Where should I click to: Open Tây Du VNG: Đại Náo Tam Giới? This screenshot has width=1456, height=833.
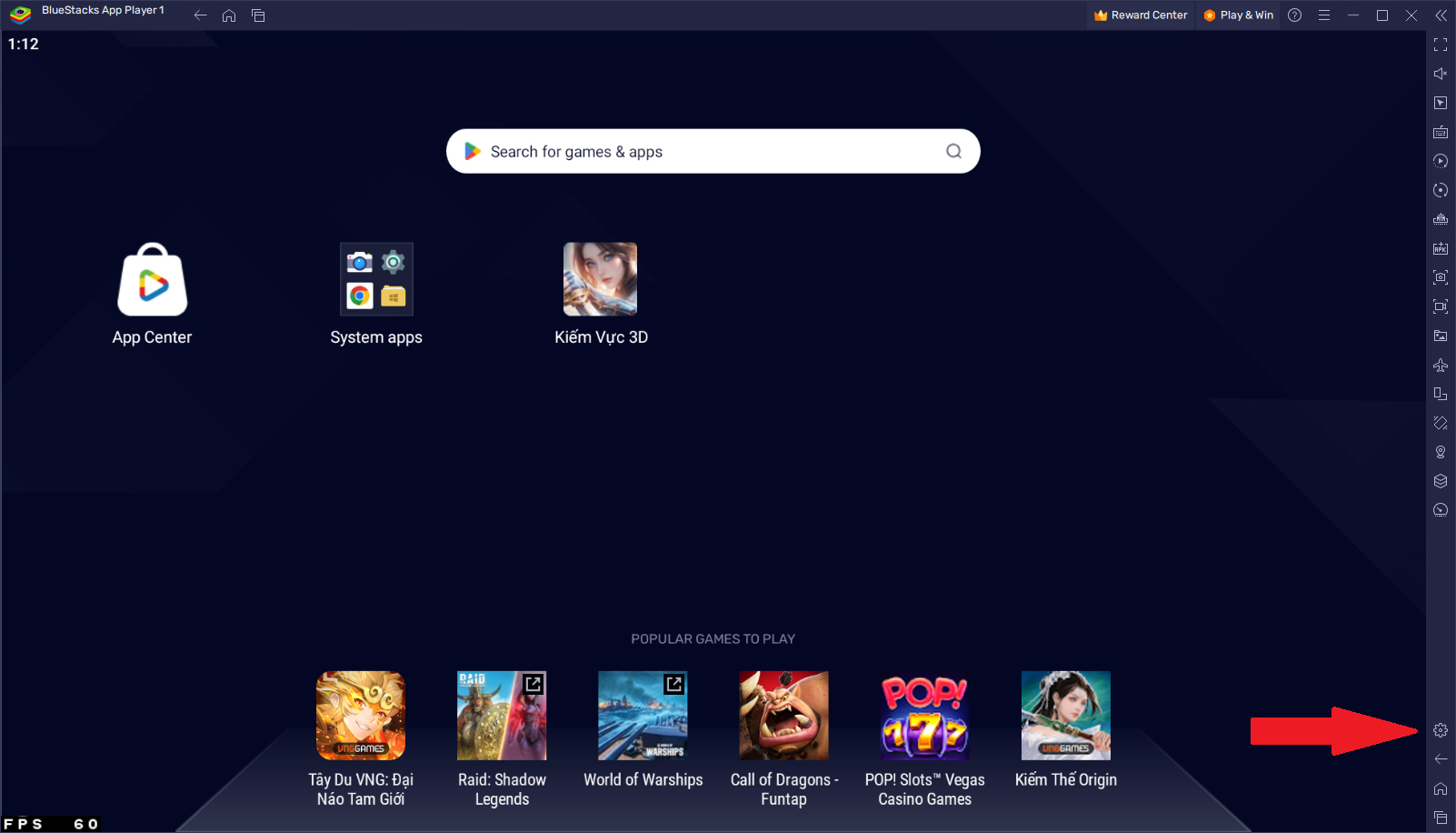coord(361,739)
